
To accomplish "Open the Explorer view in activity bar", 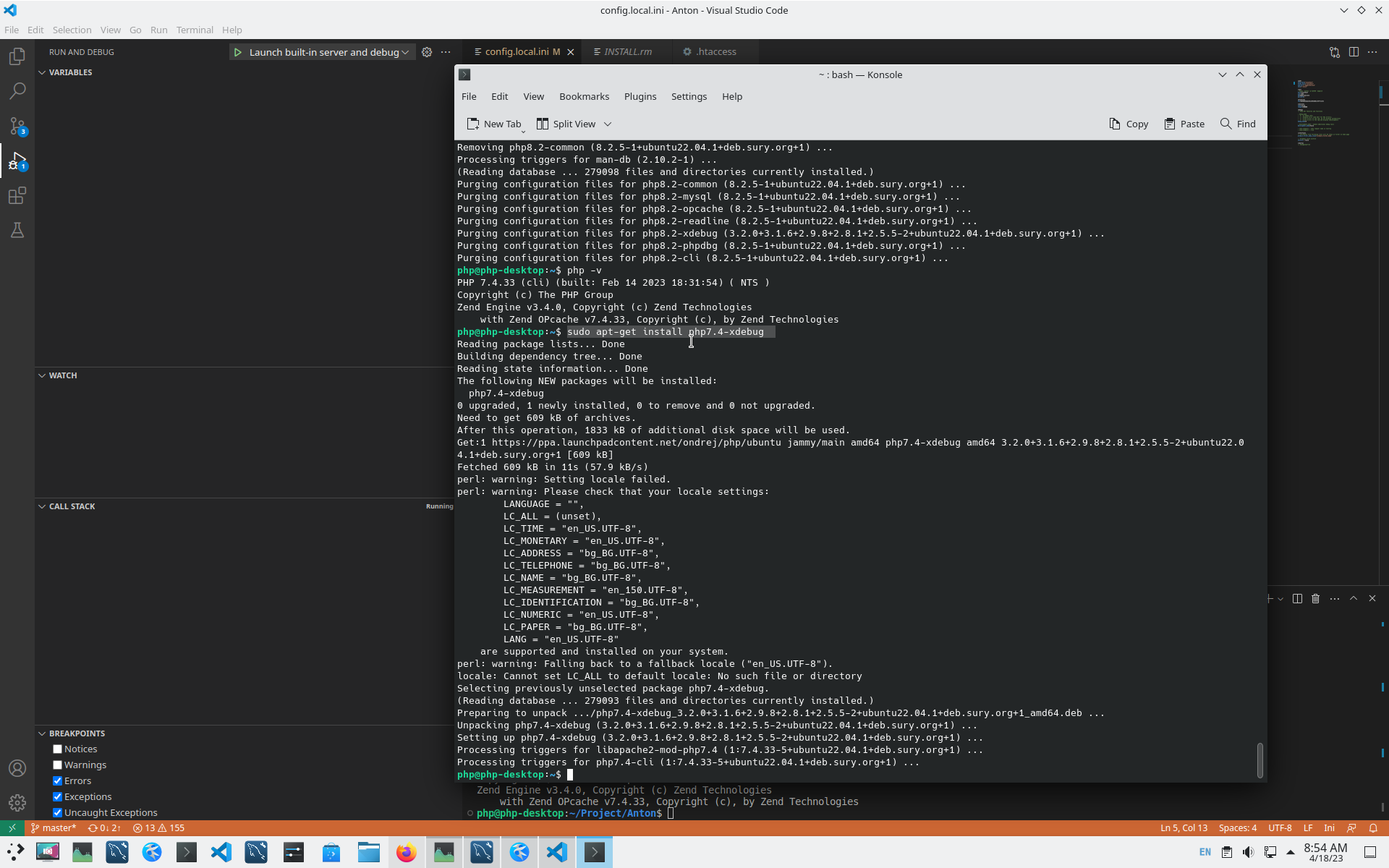I will coord(17,56).
